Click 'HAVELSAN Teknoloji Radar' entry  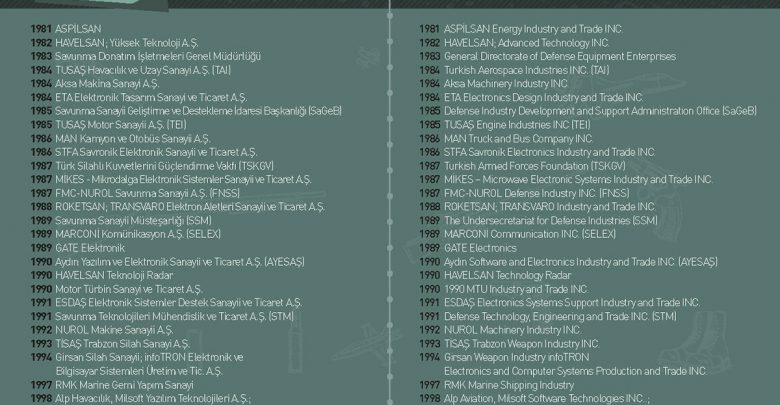point(114,275)
